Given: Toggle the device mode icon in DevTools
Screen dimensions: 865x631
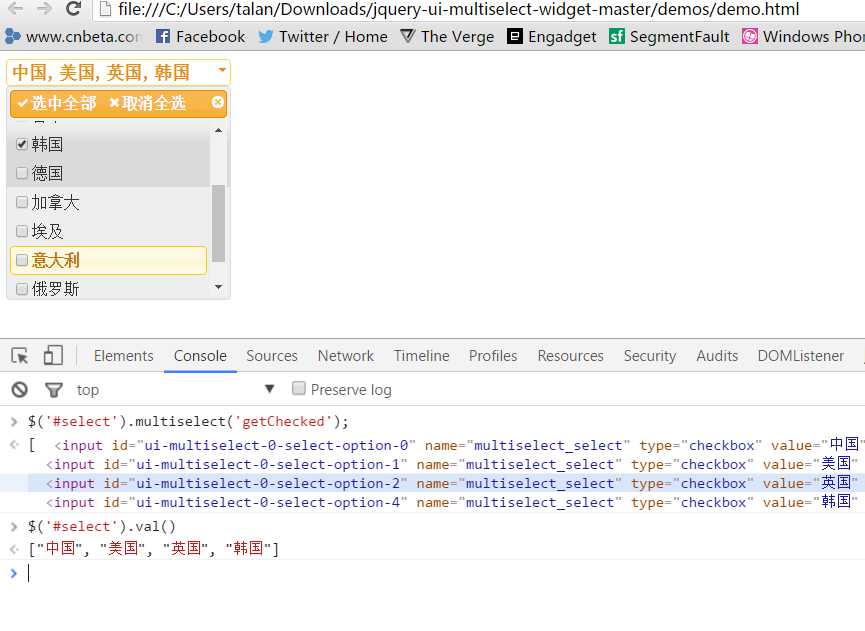Looking at the screenshot, I should [x=53, y=355].
